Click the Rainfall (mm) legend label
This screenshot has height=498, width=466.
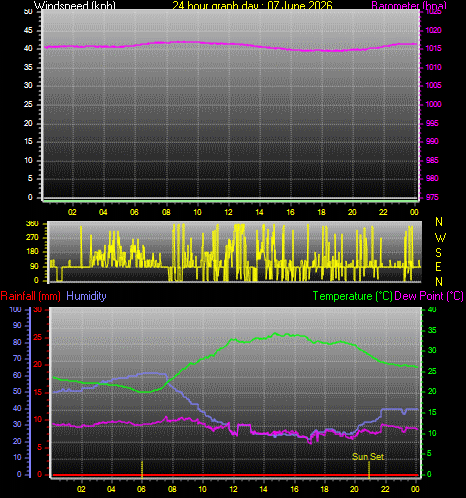[x=31, y=296]
